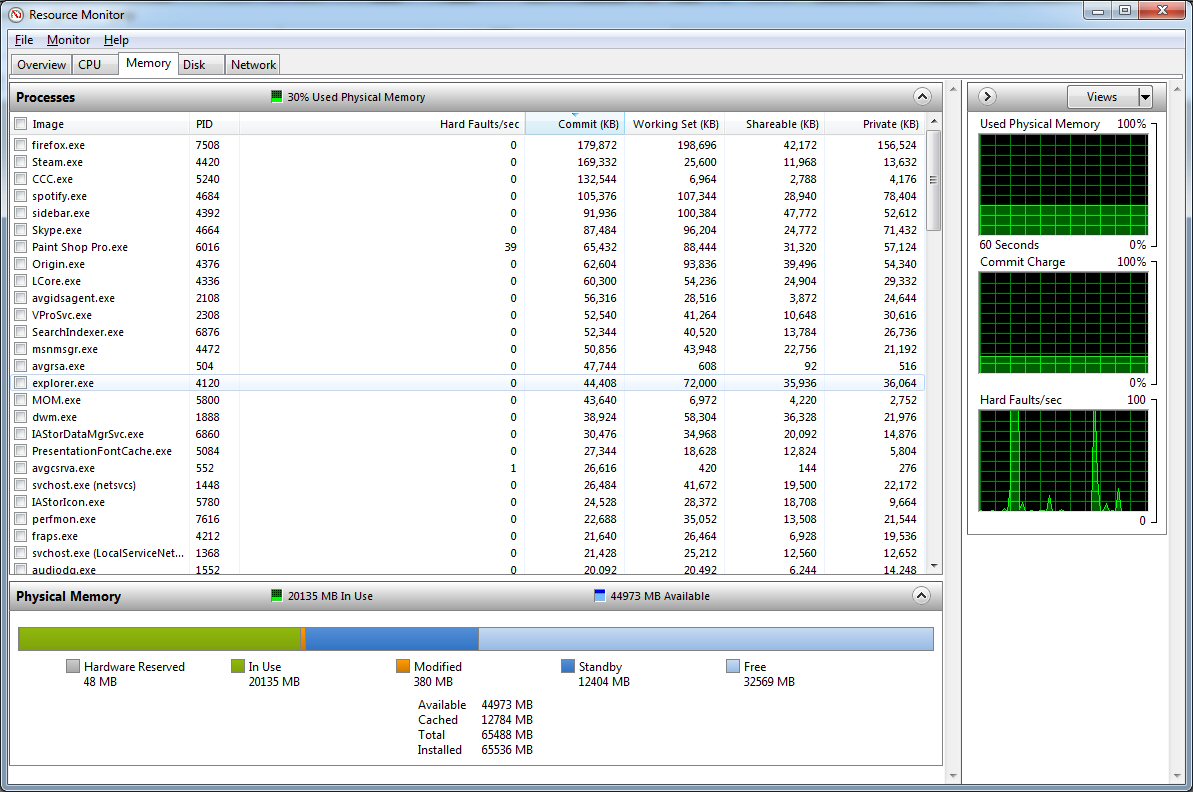
Task: Click the msnmsgr.exe row name
Action: (65, 349)
